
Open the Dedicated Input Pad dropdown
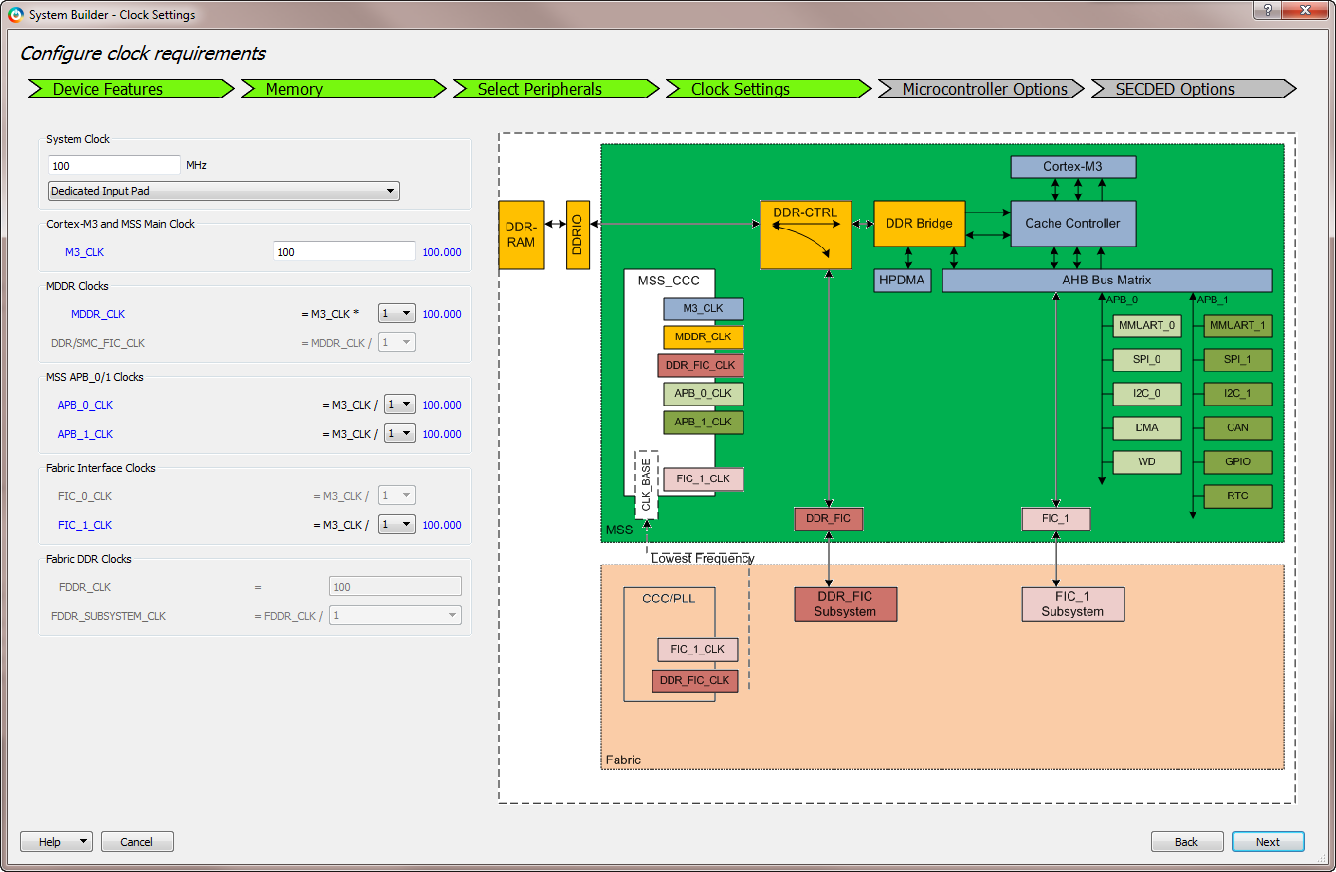click(x=224, y=191)
